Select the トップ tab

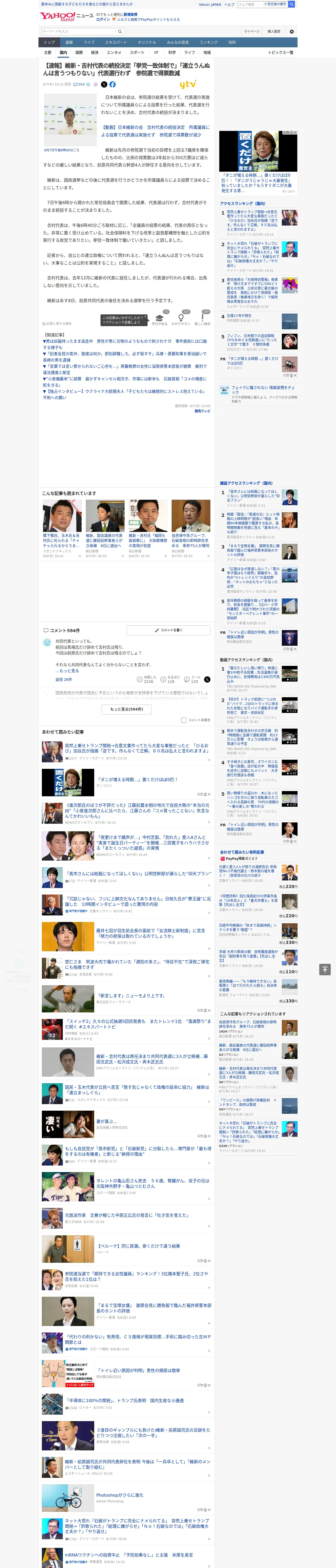49,42
